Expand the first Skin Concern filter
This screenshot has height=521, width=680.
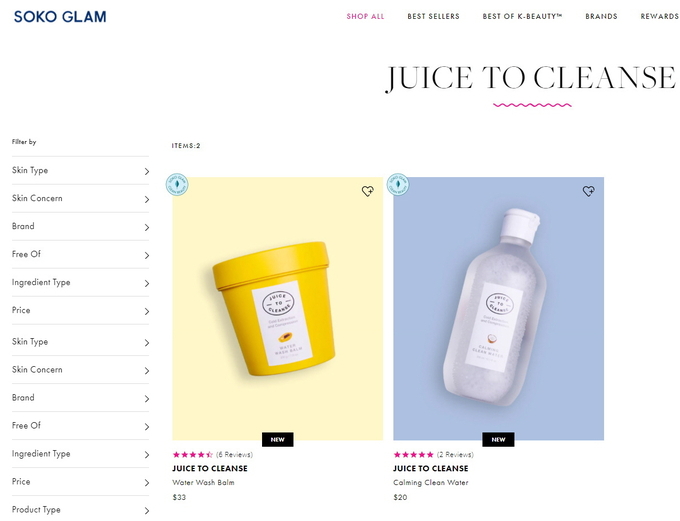(x=80, y=199)
